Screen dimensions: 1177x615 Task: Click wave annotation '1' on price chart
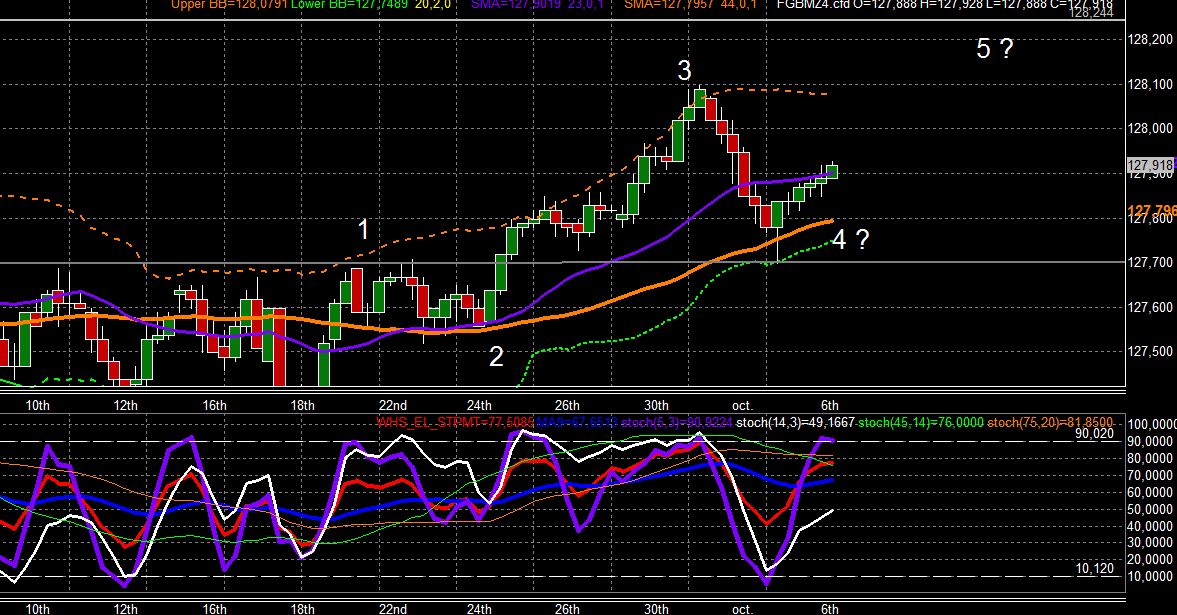coord(363,230)
